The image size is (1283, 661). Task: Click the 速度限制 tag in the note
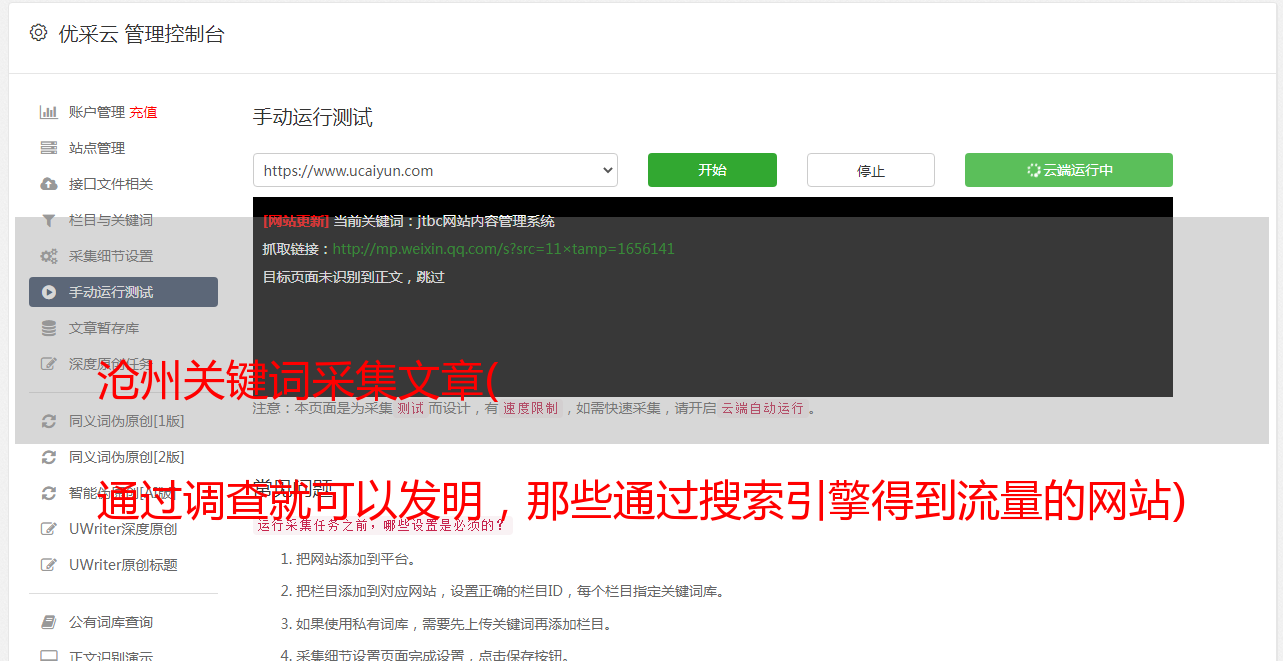[531, 408]
